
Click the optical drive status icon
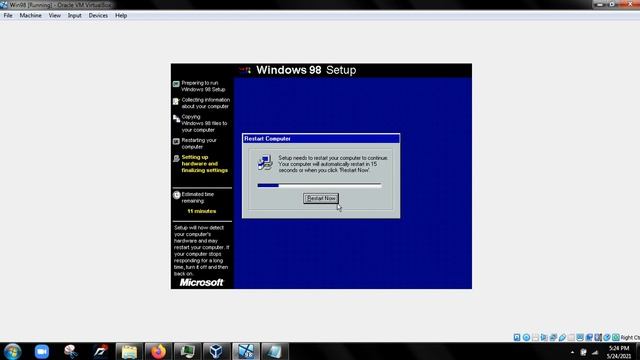click(526, 338)
